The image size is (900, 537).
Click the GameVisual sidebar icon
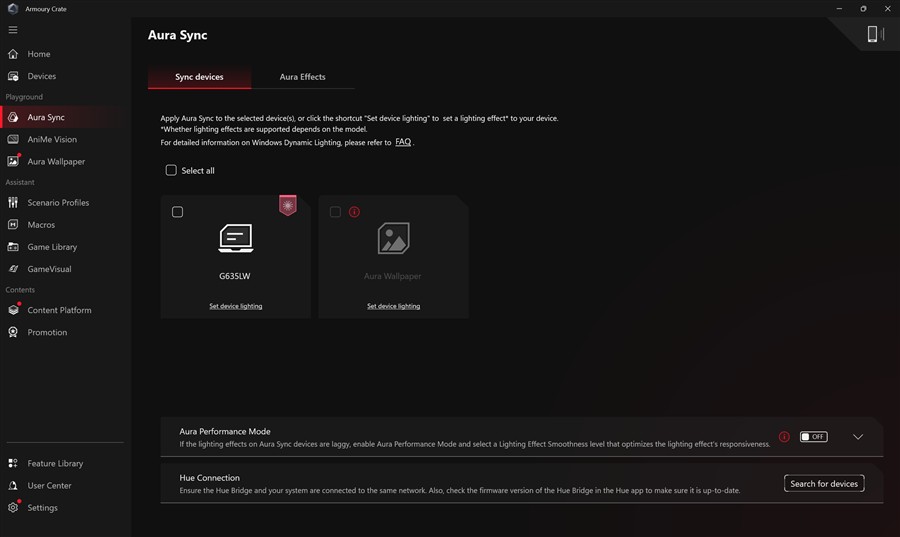pos(13,269)
